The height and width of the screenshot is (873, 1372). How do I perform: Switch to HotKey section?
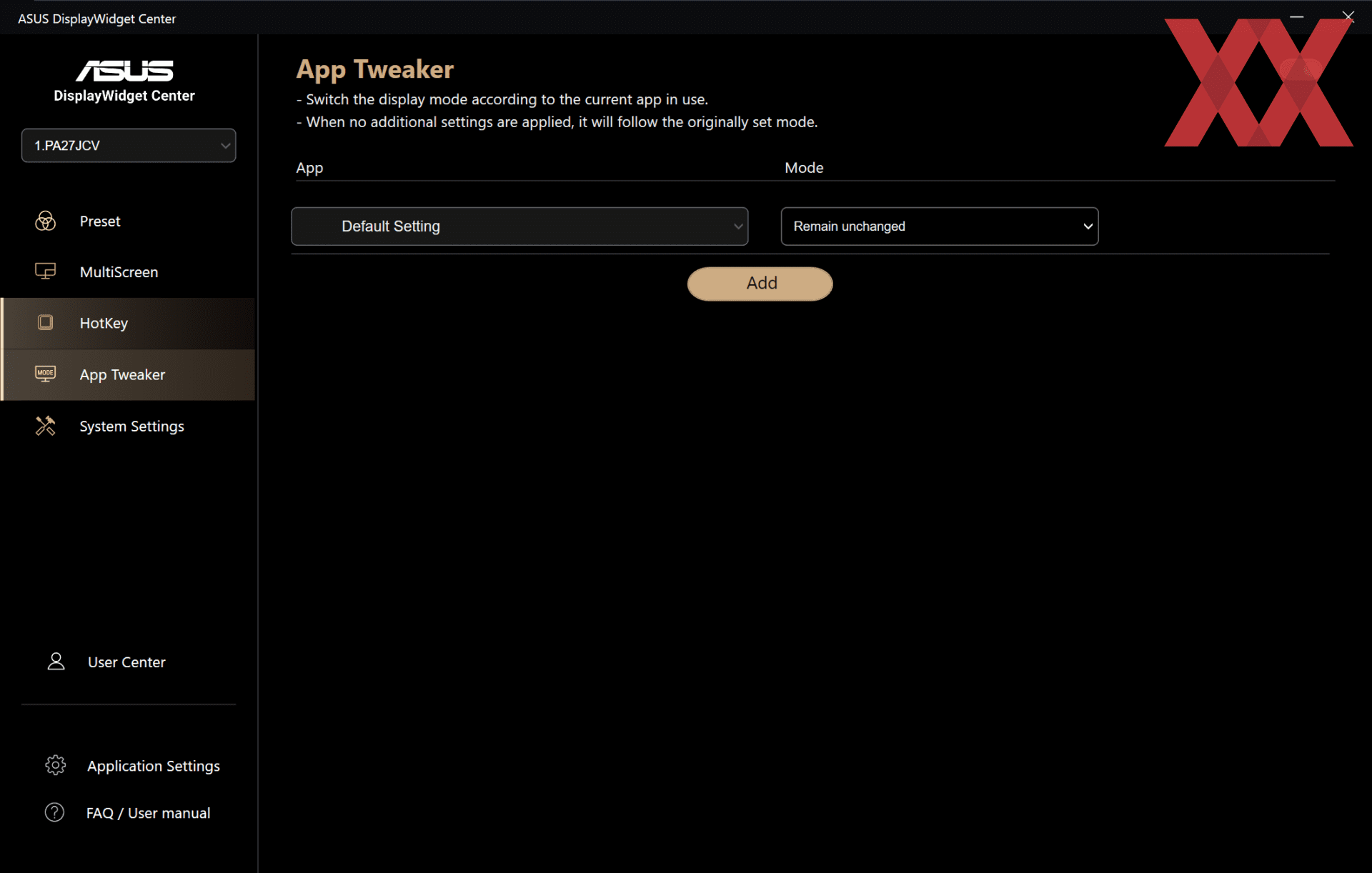[128, 323]
